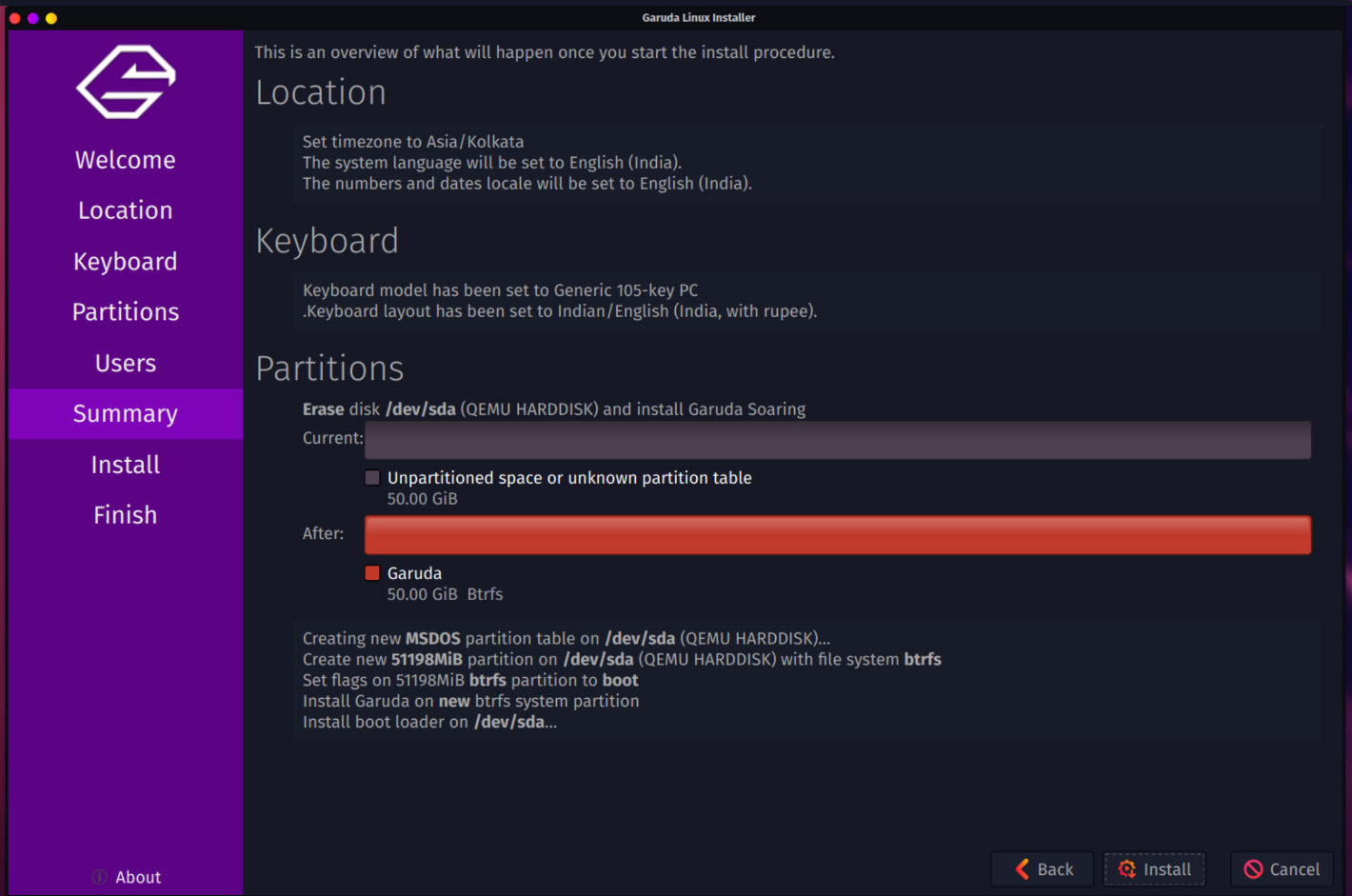Viewport: 1352px width, 896px height.
Task: Click the Garuda Linux logo
Action: pyautogui.click(x=125, y=82)
